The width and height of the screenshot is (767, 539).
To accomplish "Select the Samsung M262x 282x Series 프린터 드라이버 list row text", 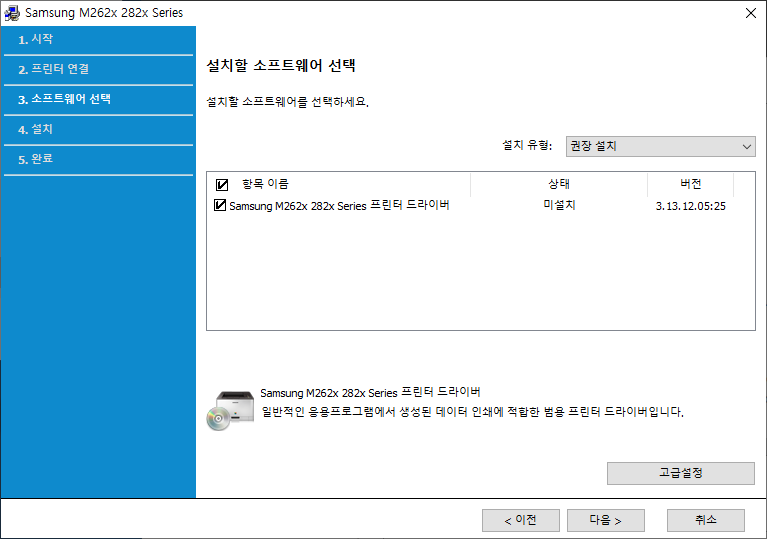I will (339, 205).
